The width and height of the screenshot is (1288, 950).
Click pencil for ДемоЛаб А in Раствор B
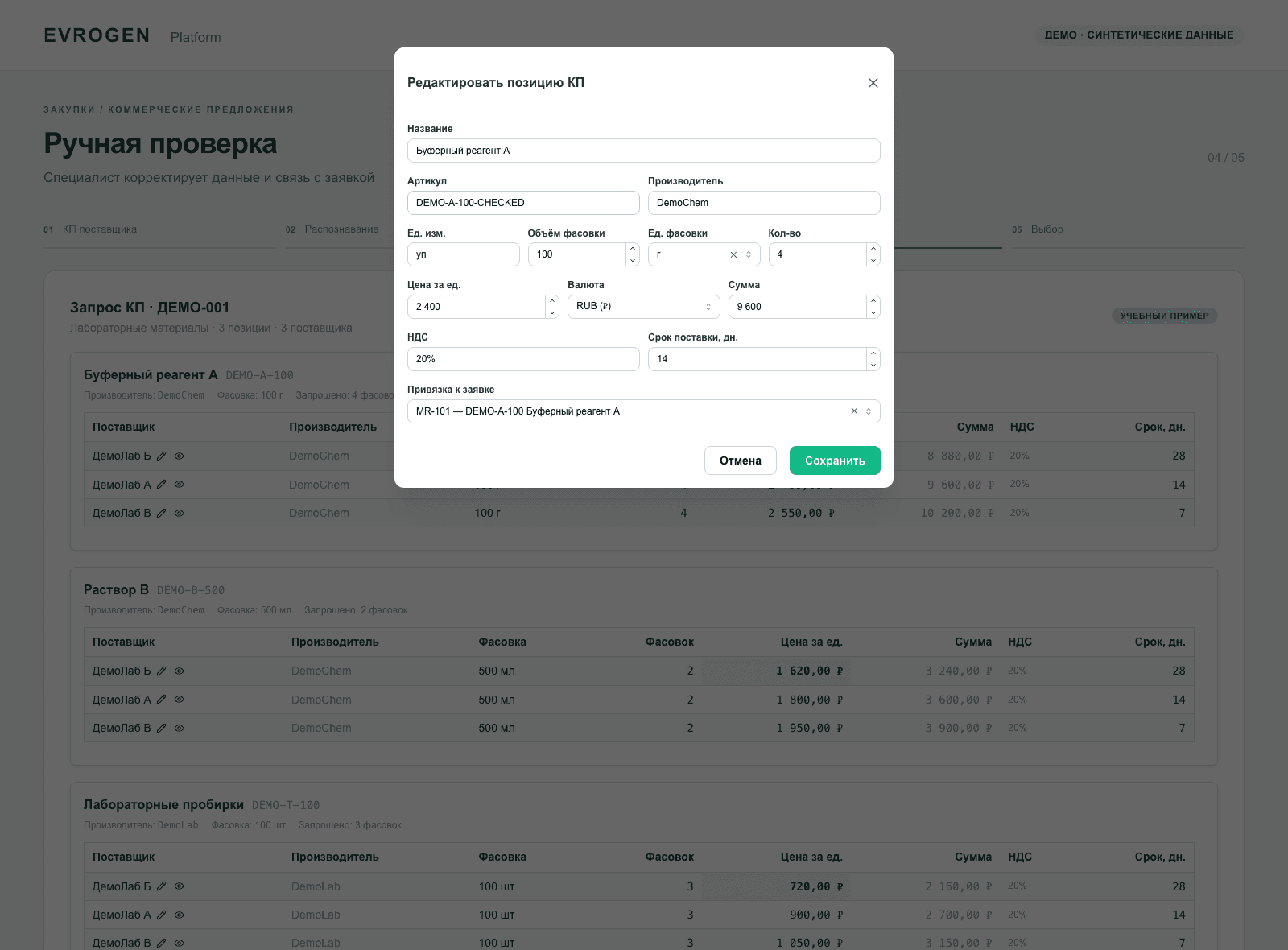(161, 700)
